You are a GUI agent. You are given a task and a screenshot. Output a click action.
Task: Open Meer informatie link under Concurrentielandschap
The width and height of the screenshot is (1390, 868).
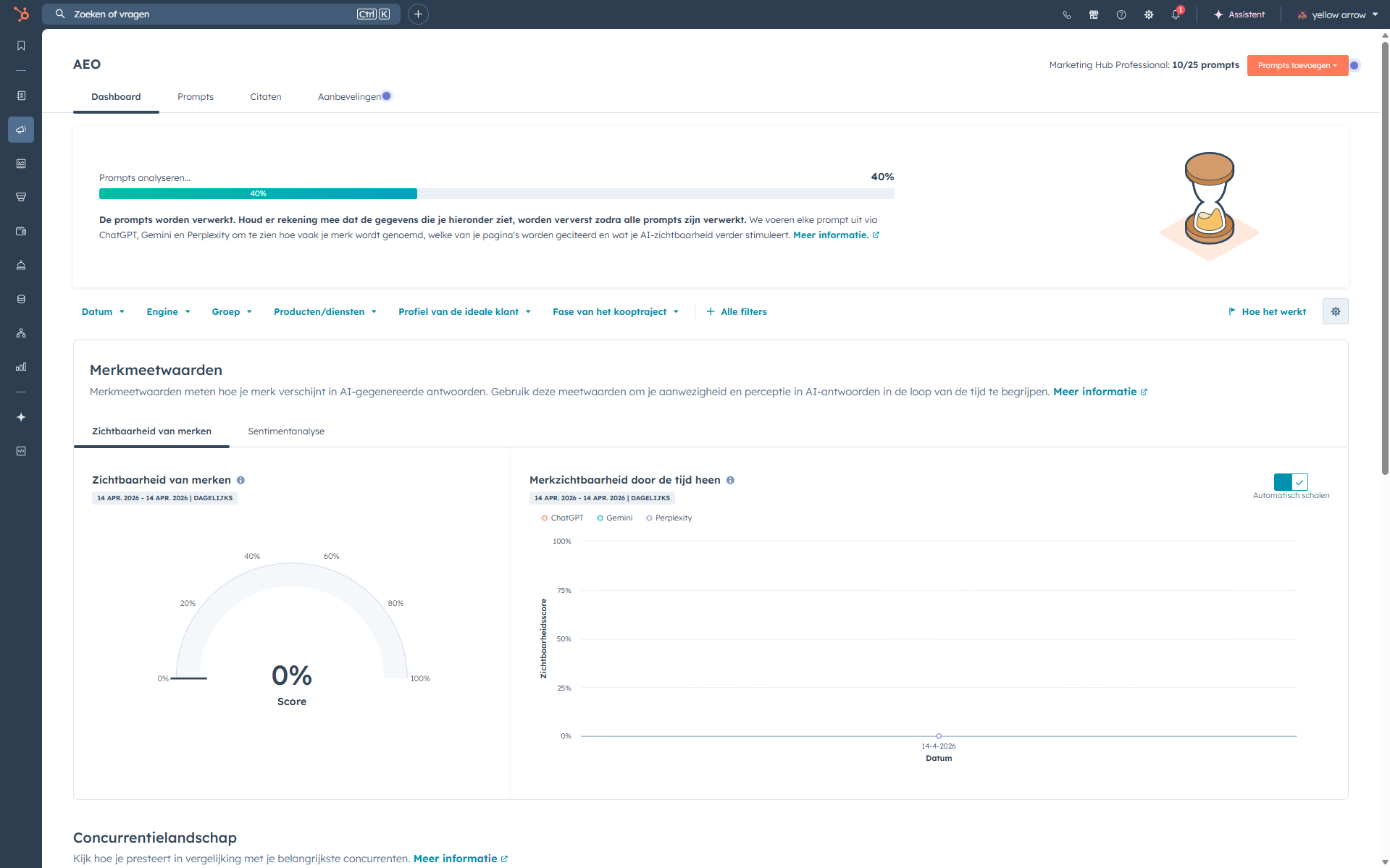pyautogui.click(x=461, y=859)
